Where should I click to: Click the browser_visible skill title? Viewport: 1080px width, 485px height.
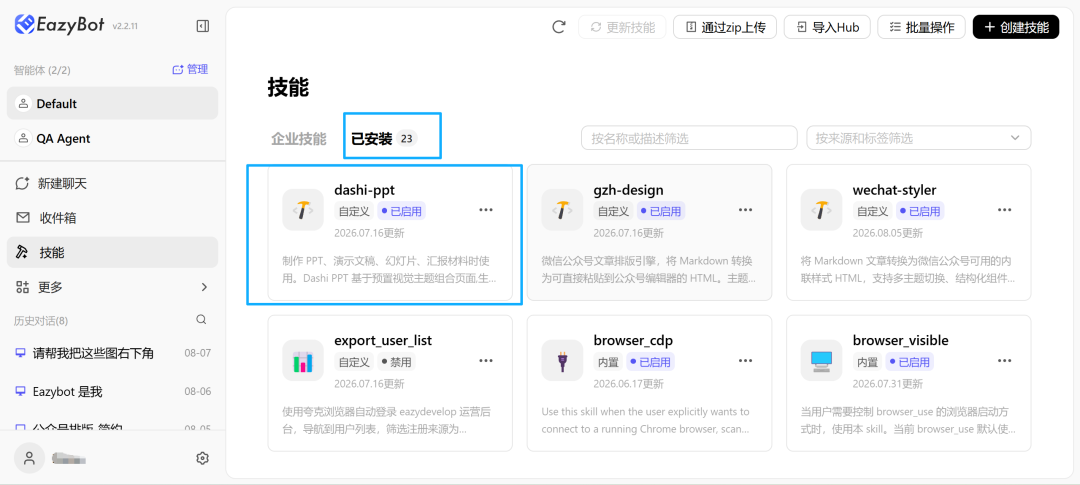point(900,340)
